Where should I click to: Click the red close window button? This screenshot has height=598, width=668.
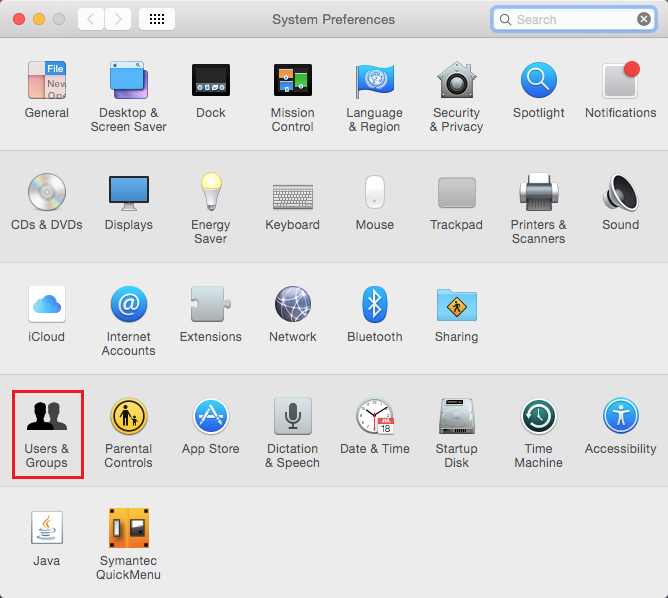[x=19, y=19]
